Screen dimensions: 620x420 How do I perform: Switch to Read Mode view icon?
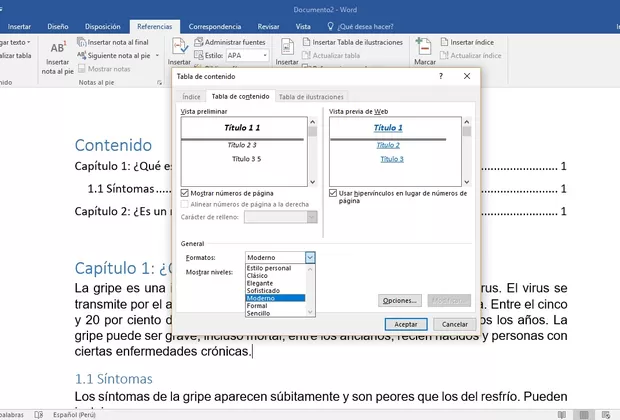pos(561,415)
